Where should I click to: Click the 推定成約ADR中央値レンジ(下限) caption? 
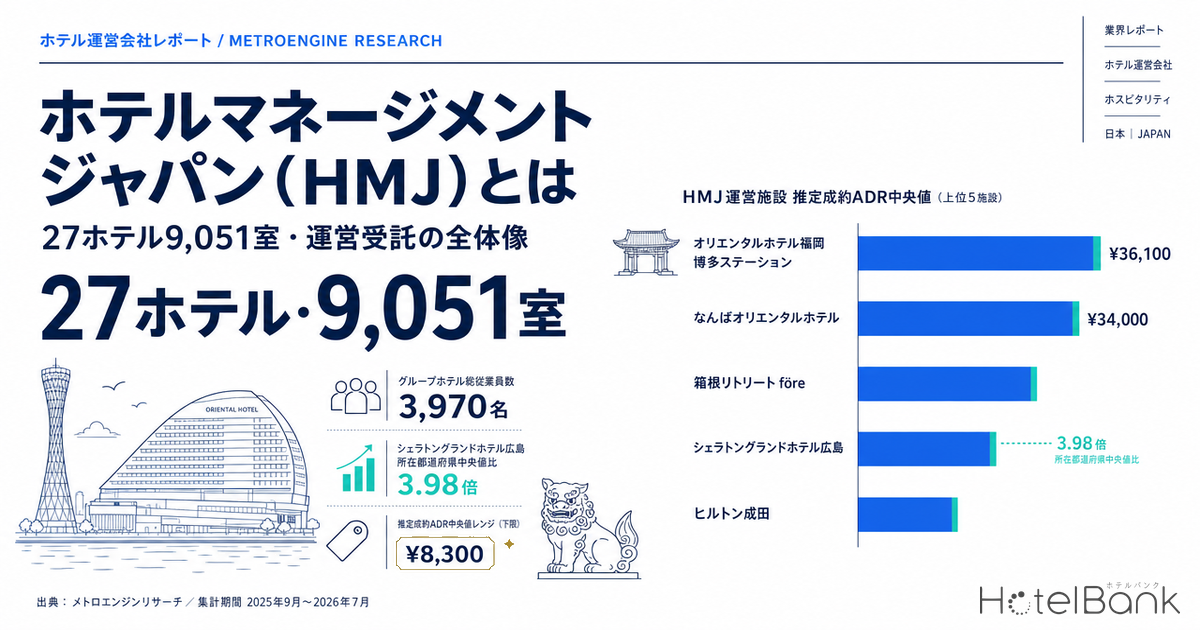461,524
